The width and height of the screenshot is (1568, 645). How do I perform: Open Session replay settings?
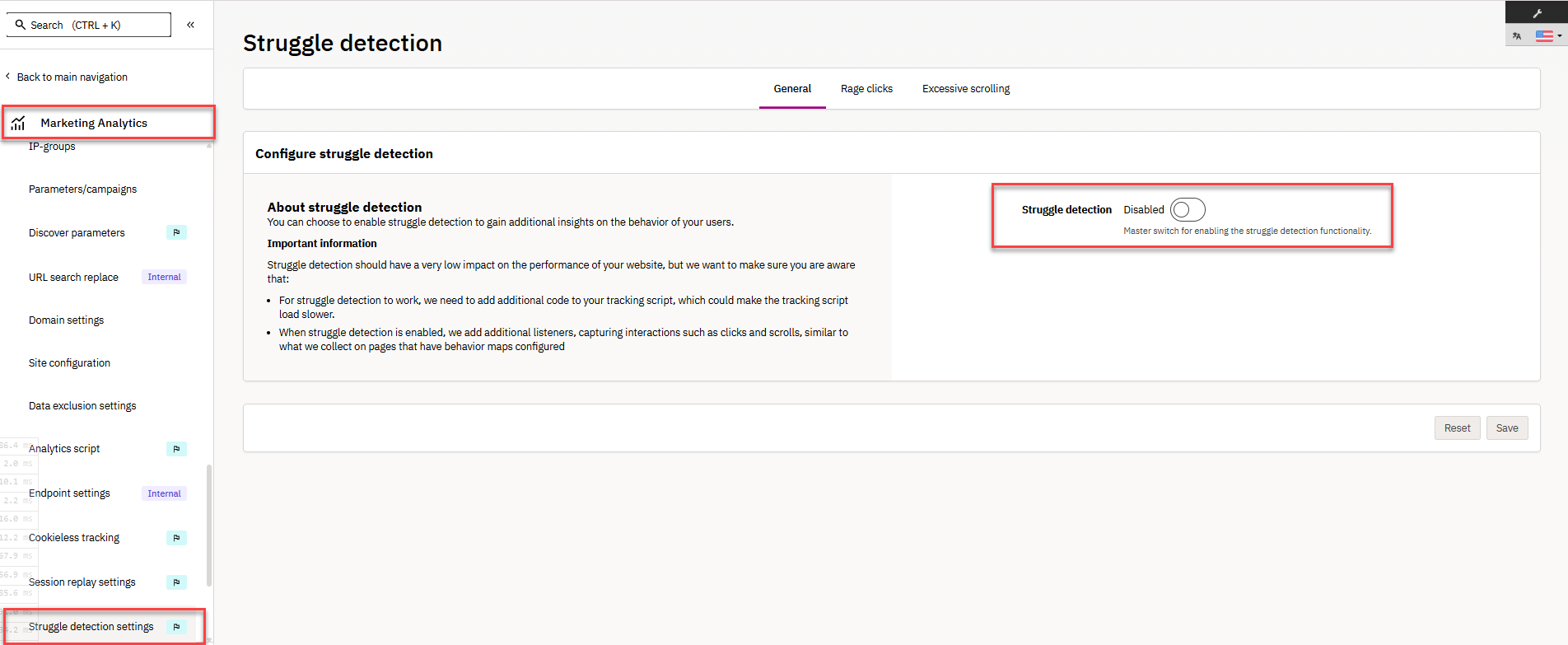(x=82, y=582)
